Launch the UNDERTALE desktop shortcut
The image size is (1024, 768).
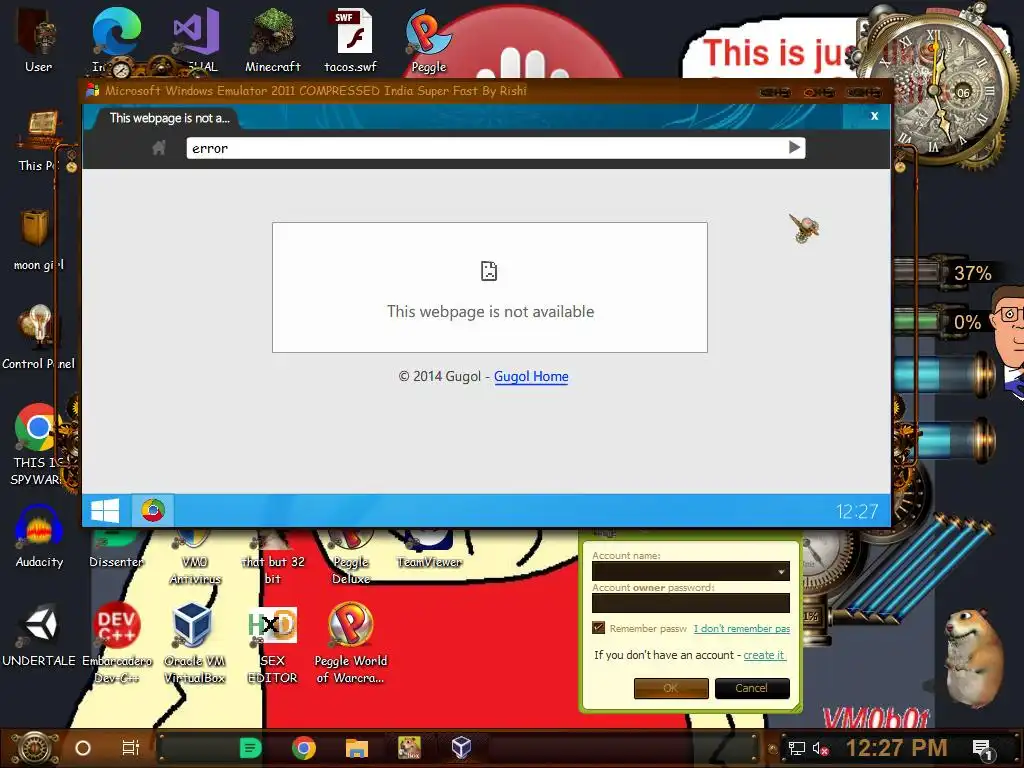point(39,635)
